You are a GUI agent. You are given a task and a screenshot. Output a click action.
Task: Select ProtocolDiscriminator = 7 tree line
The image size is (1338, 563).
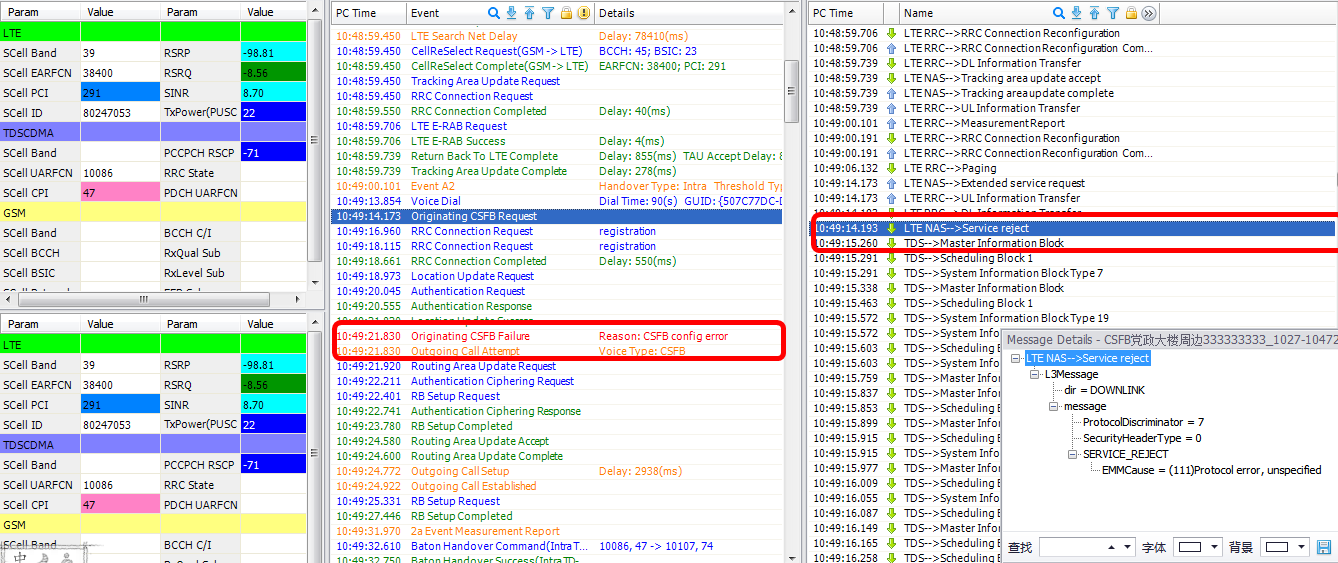click(1143, 422)
